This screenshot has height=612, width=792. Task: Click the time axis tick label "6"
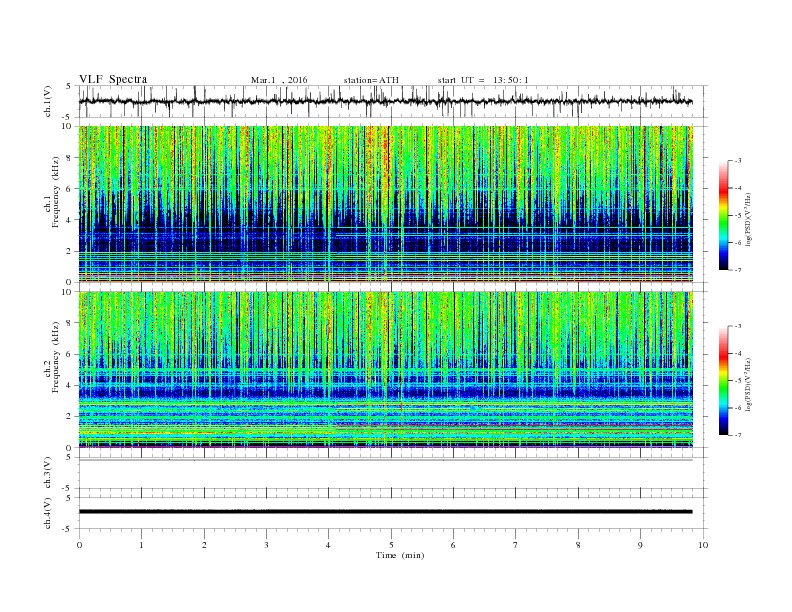pos(453,545)
